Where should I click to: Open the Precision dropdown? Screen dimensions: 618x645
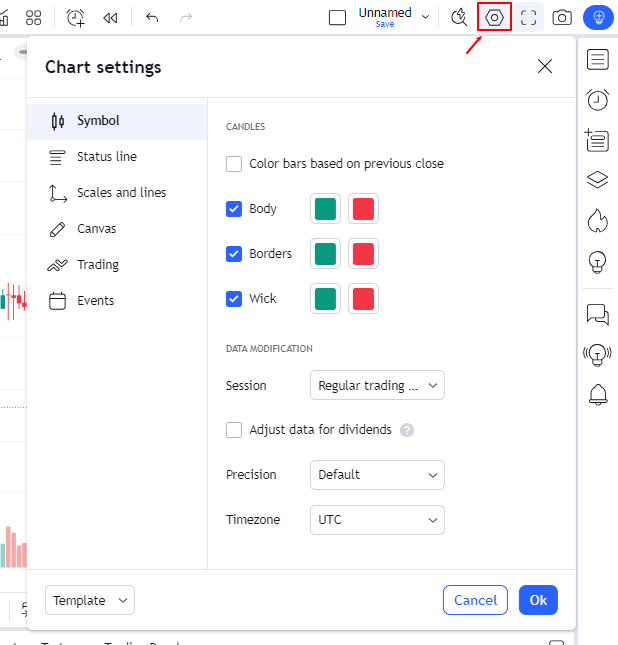(x=377, y=474)
